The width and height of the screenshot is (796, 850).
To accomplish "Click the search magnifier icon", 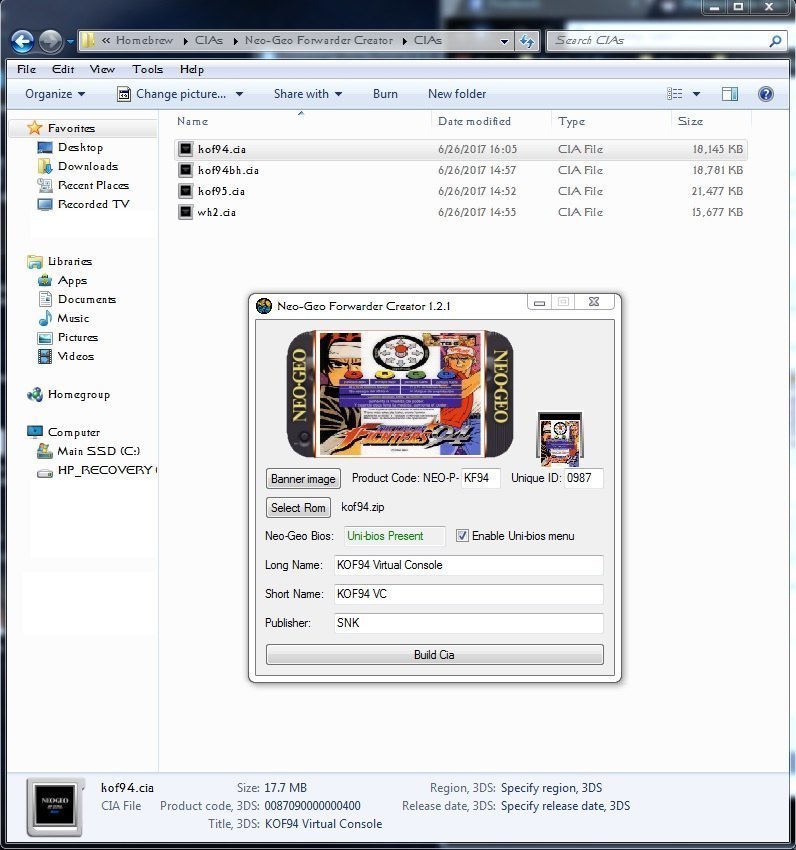I will pos(775,41).
